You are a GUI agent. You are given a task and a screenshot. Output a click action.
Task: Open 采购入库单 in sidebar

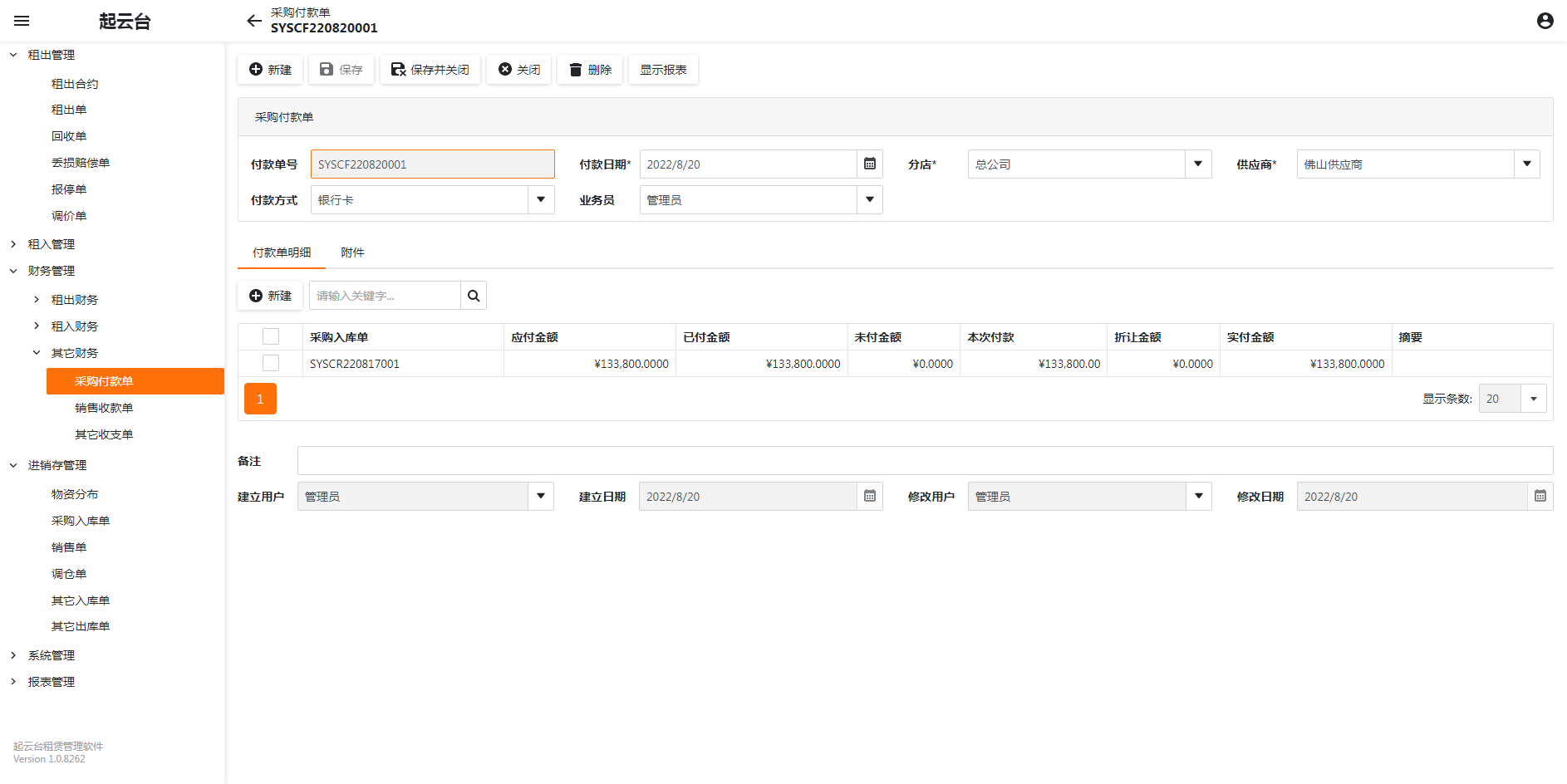[x=81, y=521]
